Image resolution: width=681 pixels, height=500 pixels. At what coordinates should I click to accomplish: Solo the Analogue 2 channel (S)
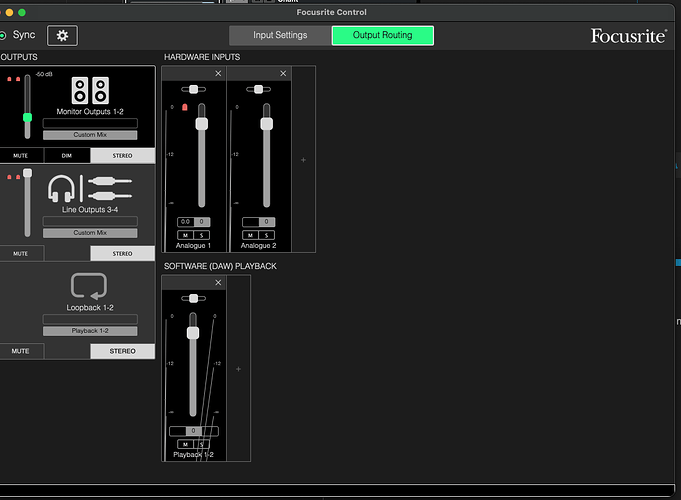[267, 235]
